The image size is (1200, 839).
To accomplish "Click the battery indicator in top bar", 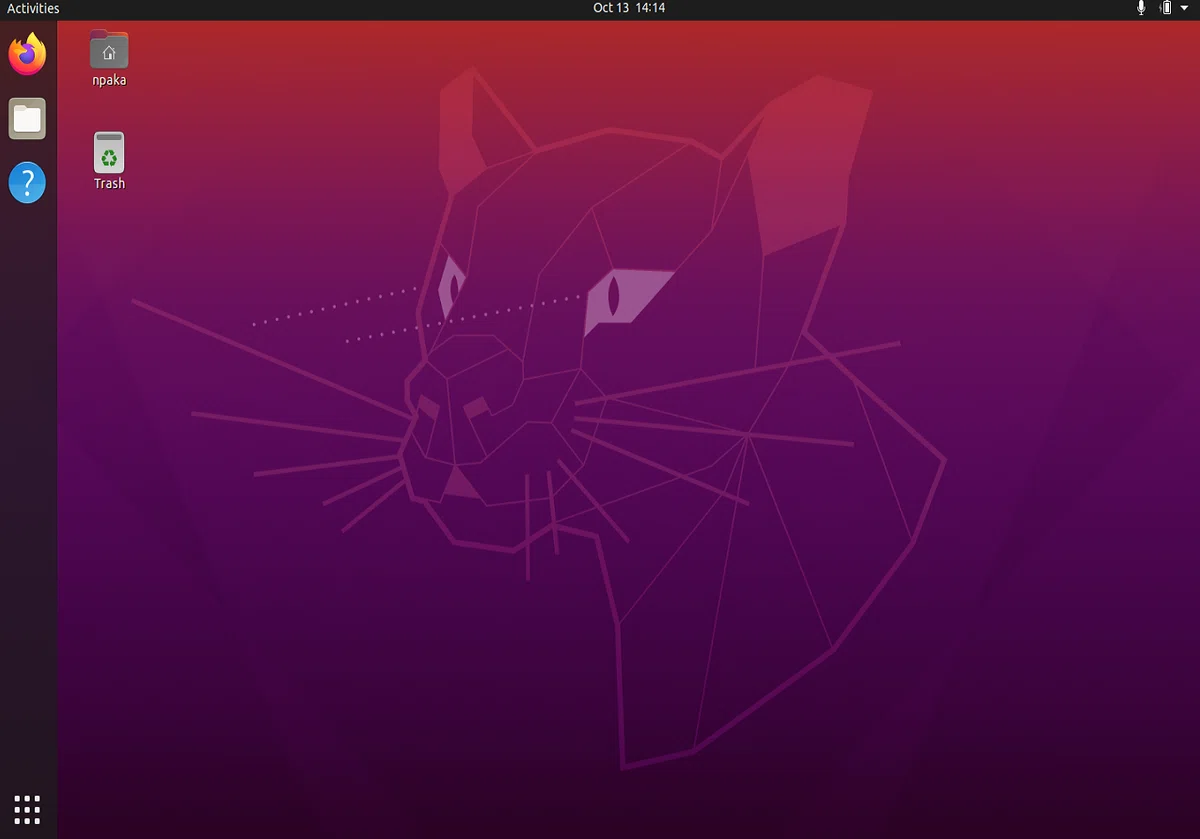I will [x=1165, y=8].
